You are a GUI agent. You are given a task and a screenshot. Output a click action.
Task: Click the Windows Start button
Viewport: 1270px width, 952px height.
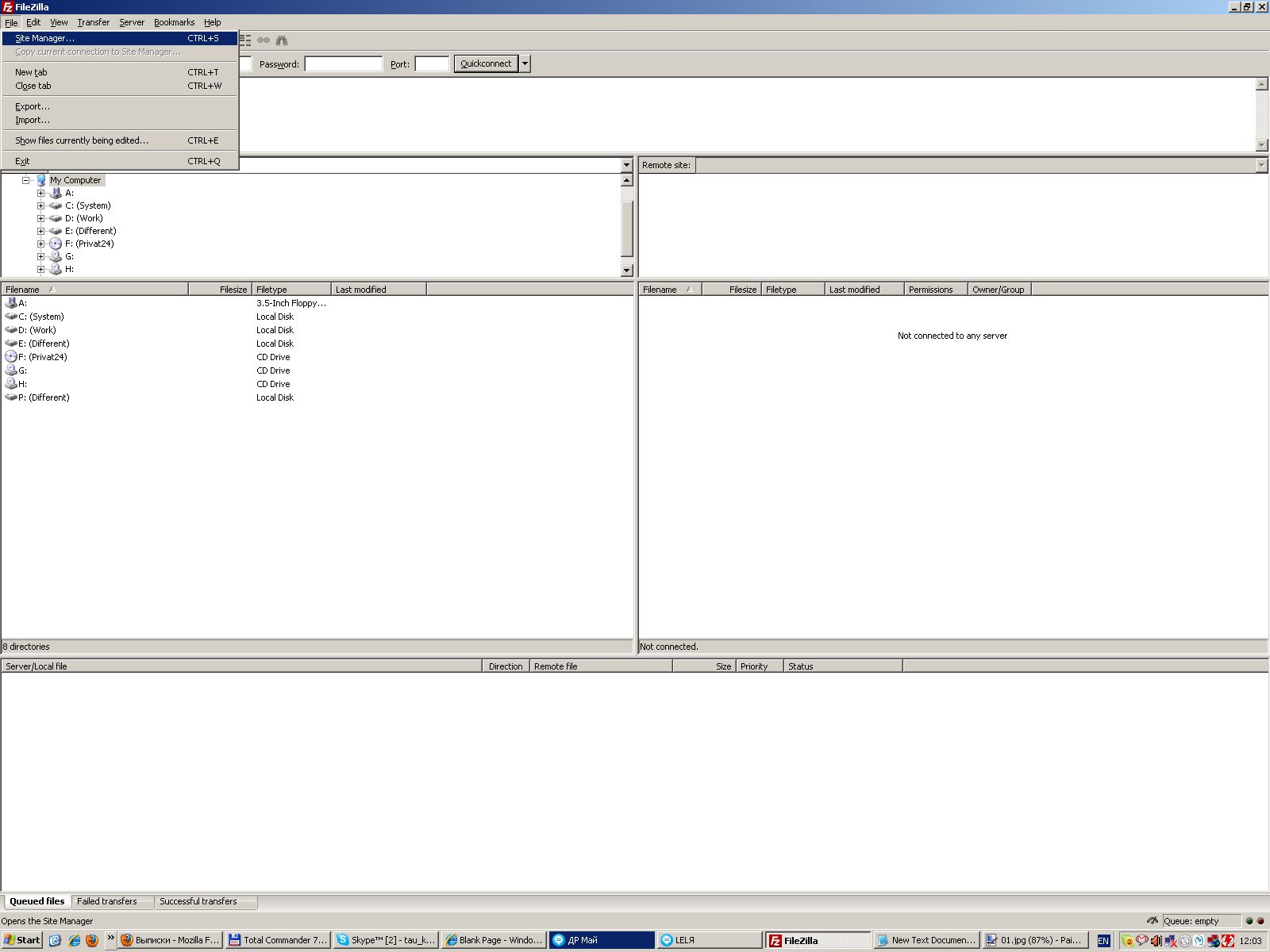click(x=22, y=940)
